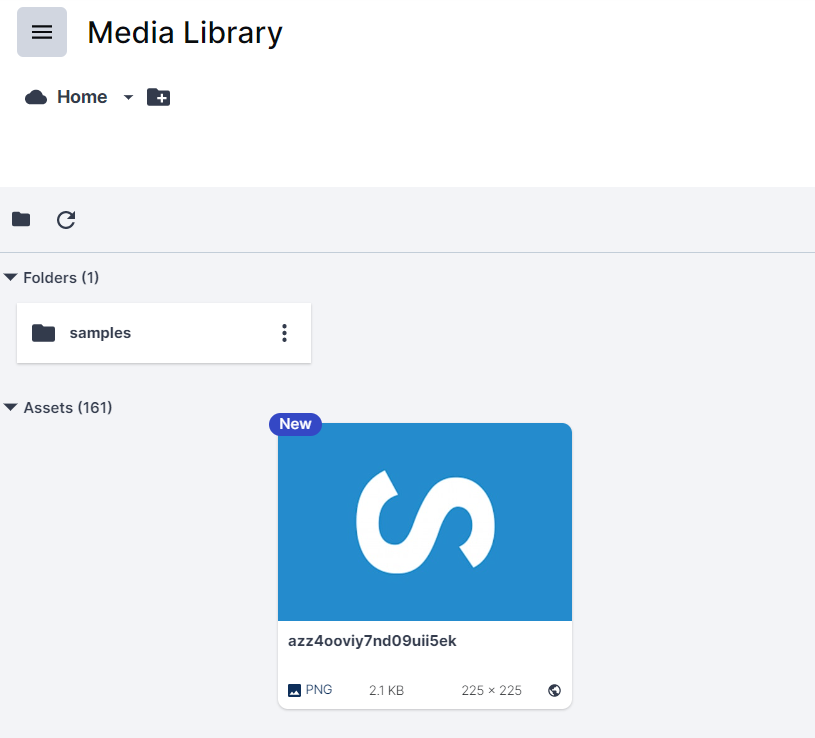Click the image type icon beside PNG
This screenshot has width=815, height=738.
click(294, 690)
